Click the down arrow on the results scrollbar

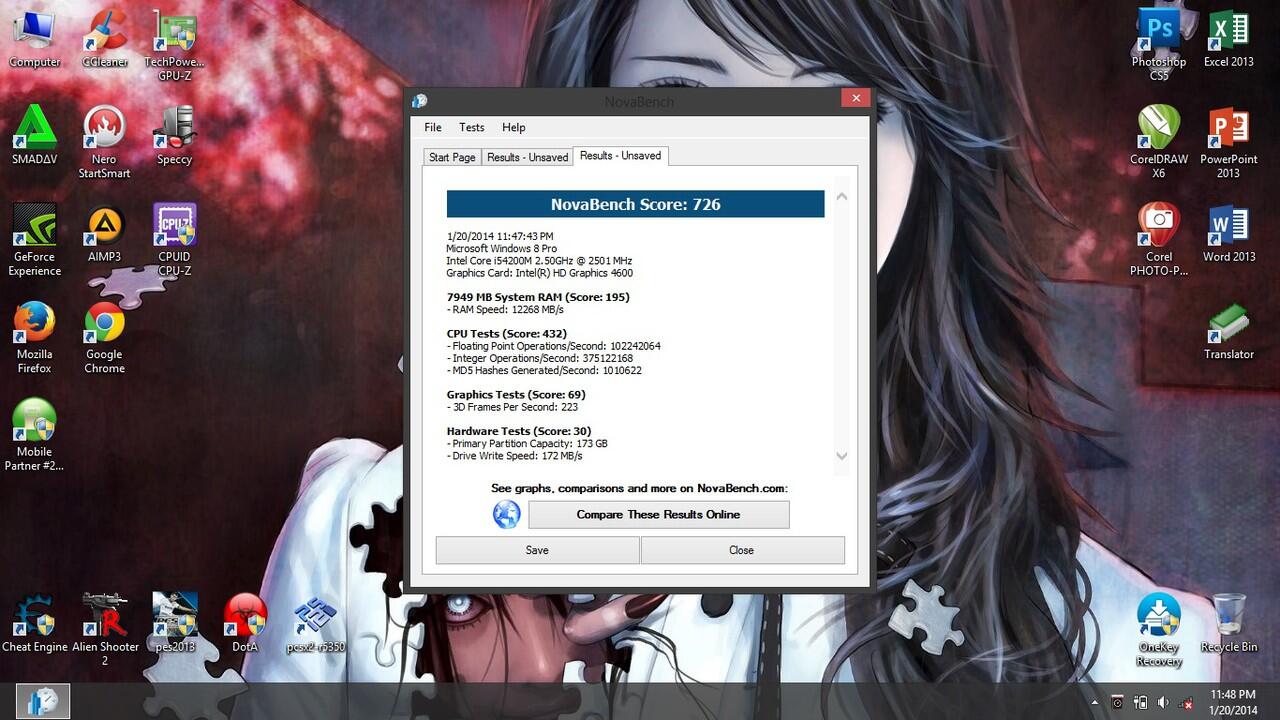841,456
